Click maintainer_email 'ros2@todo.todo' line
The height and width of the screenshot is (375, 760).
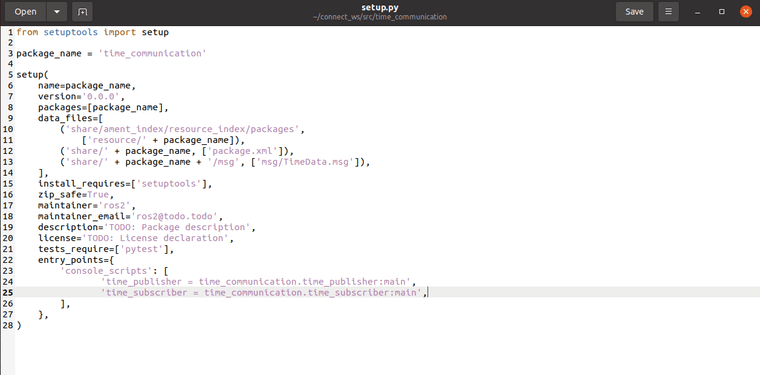pyautogui.click(x=131, y=216)
